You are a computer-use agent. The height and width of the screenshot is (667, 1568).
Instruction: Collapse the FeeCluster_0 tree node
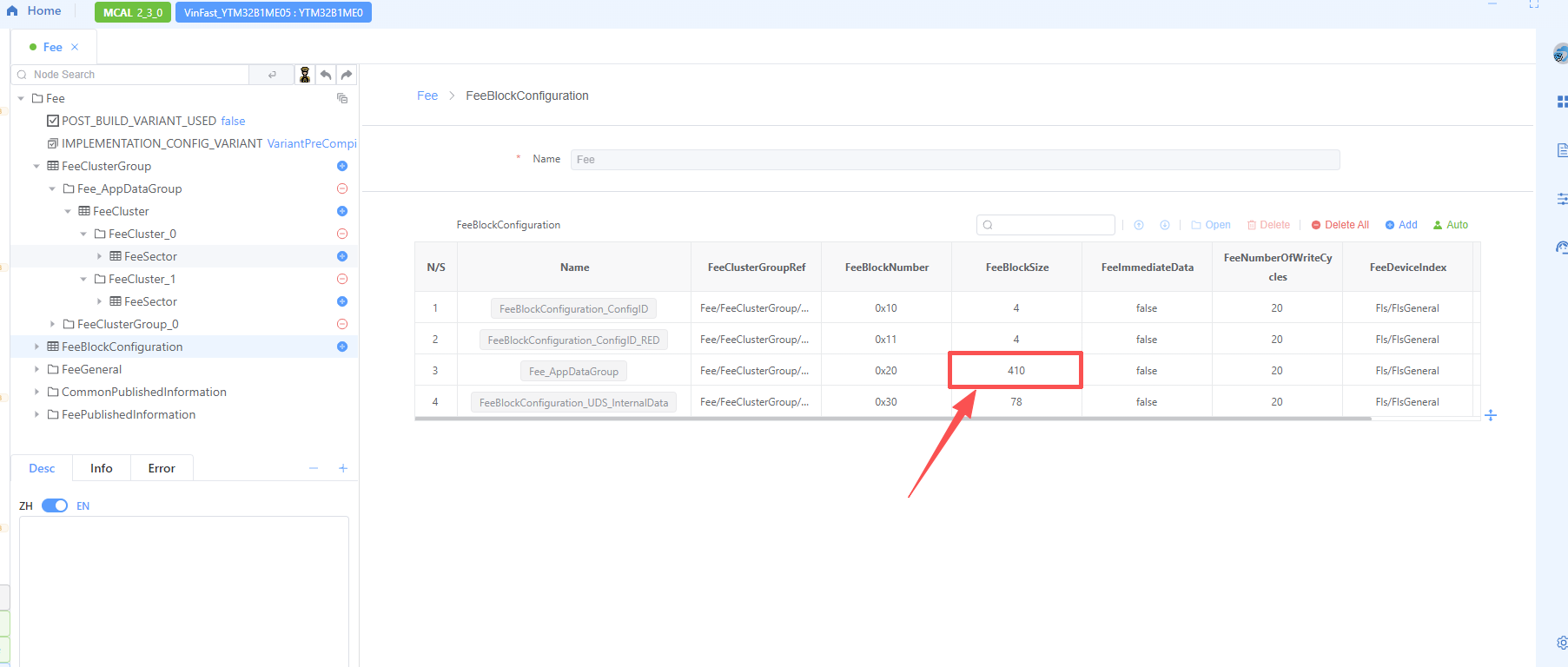[x=83, y=234]
